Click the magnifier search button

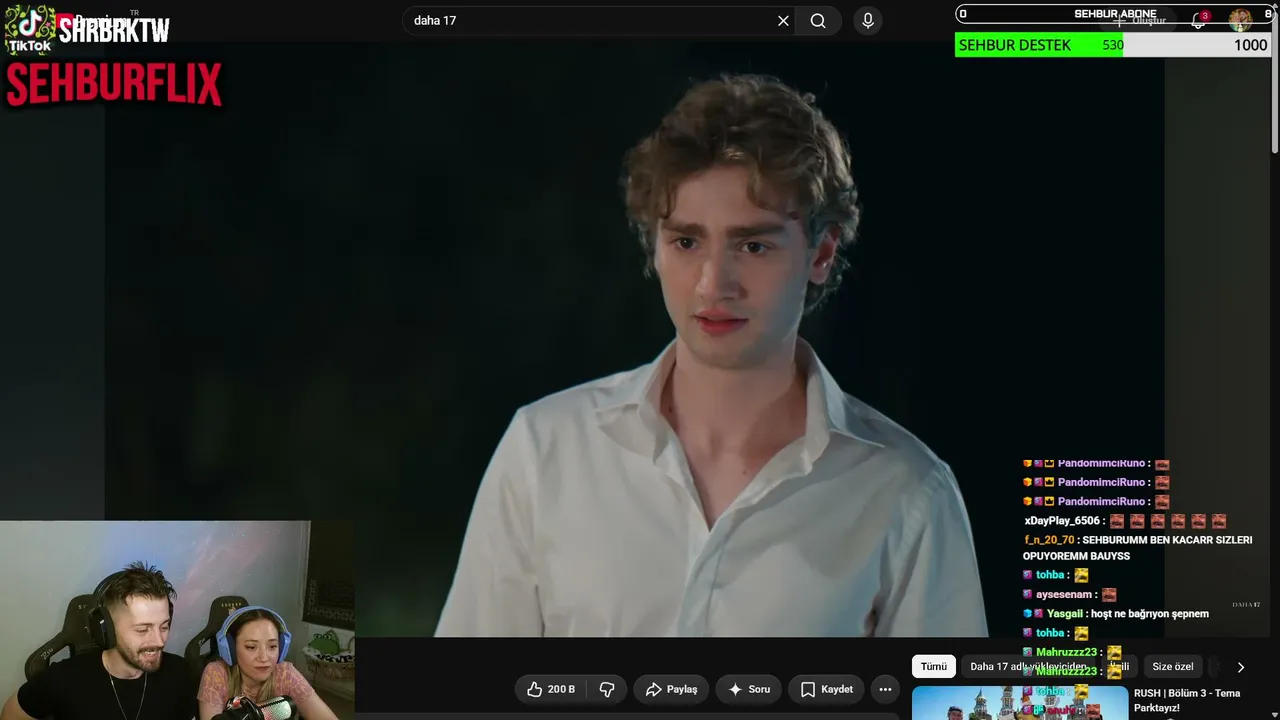pyautogui.click(x=818, y=21)
